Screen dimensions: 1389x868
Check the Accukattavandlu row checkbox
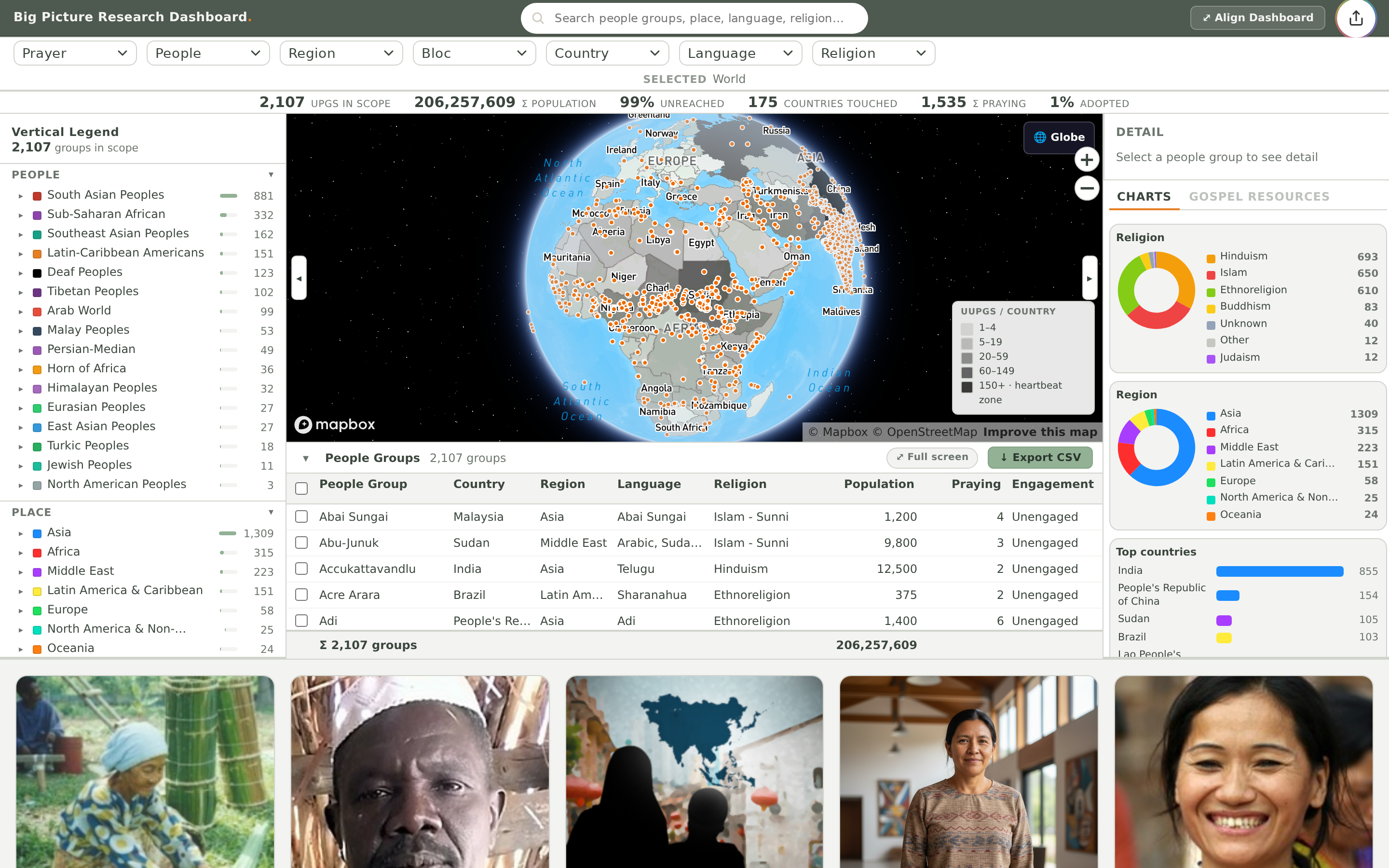pos(301,569)
